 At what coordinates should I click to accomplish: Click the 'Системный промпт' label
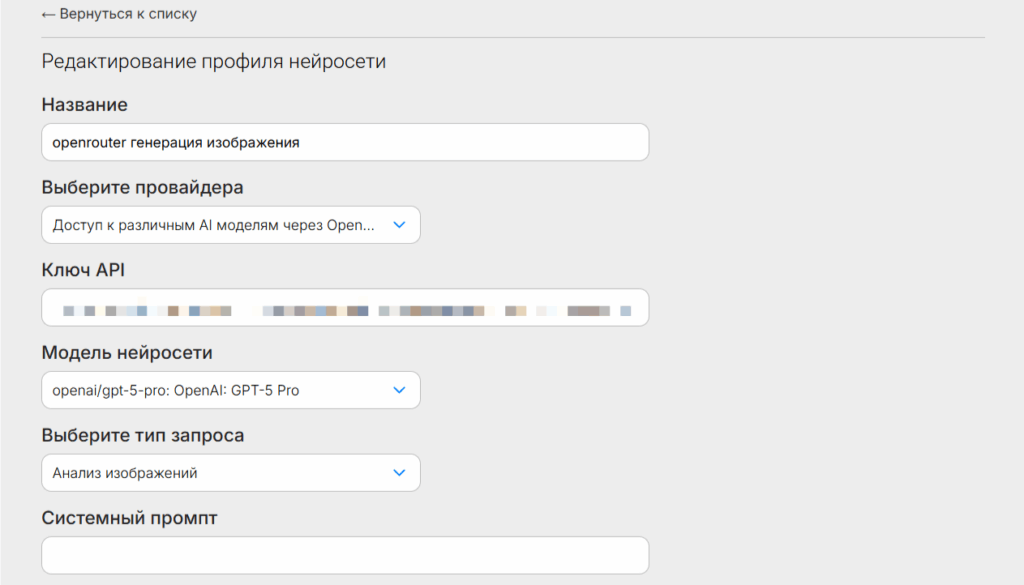click(129, 518)
